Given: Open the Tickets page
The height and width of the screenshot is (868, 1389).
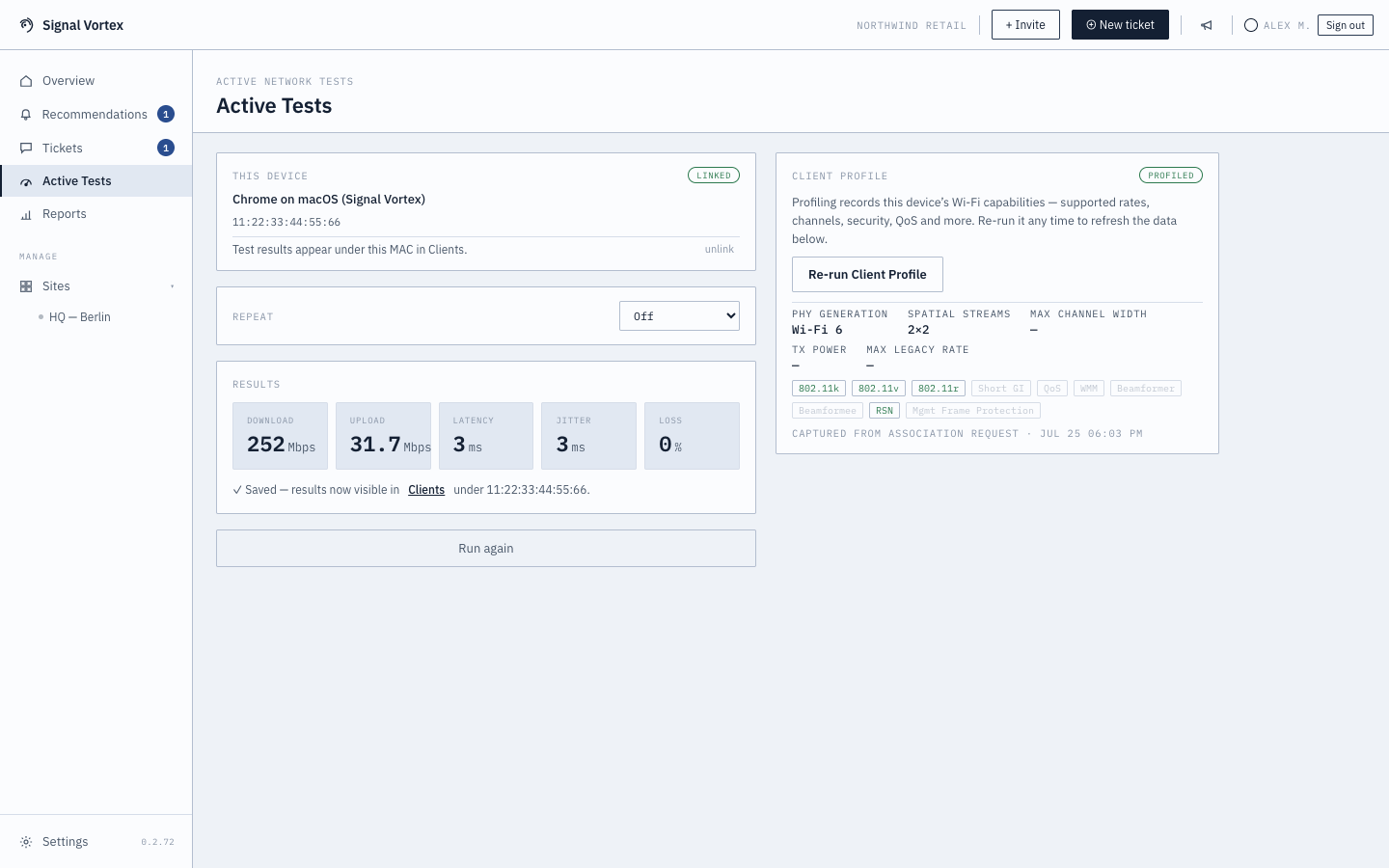Looking at the screenshot, I should (96, 149).
